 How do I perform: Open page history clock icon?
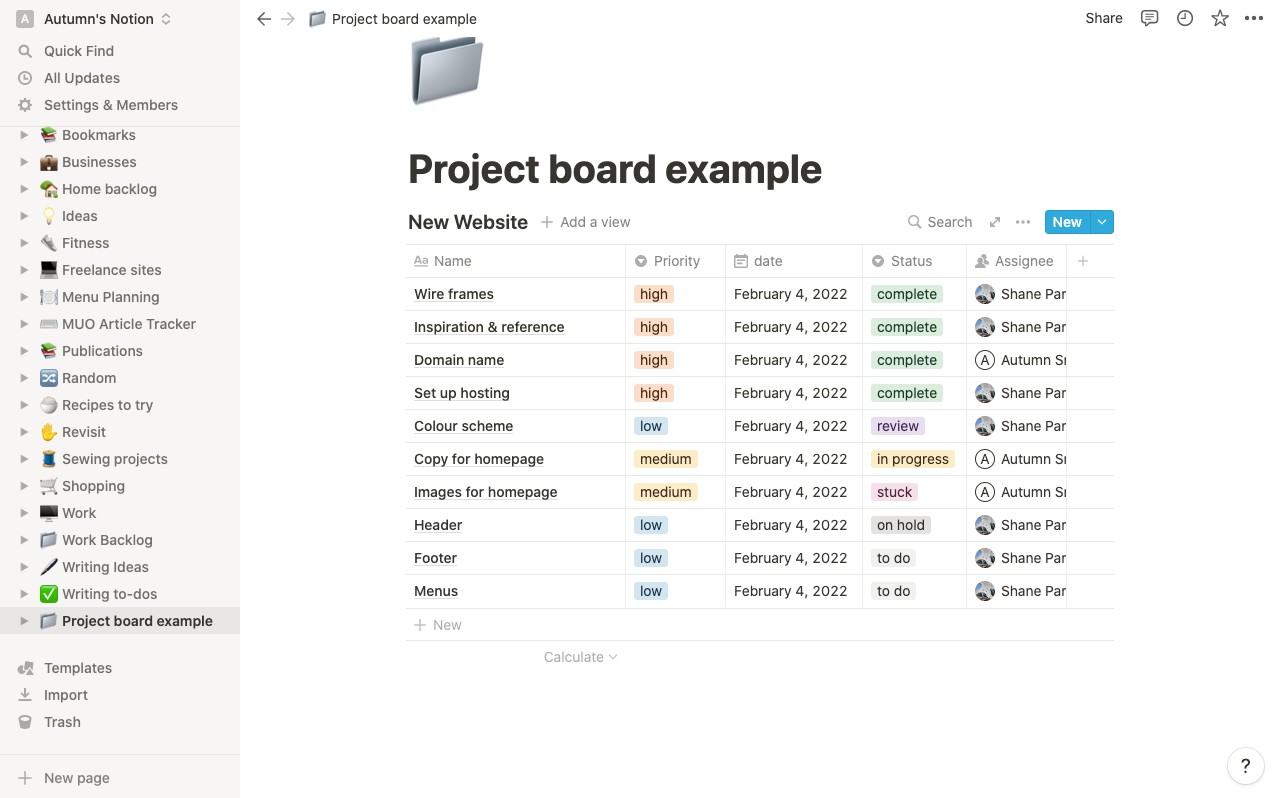coord(1185,18)
